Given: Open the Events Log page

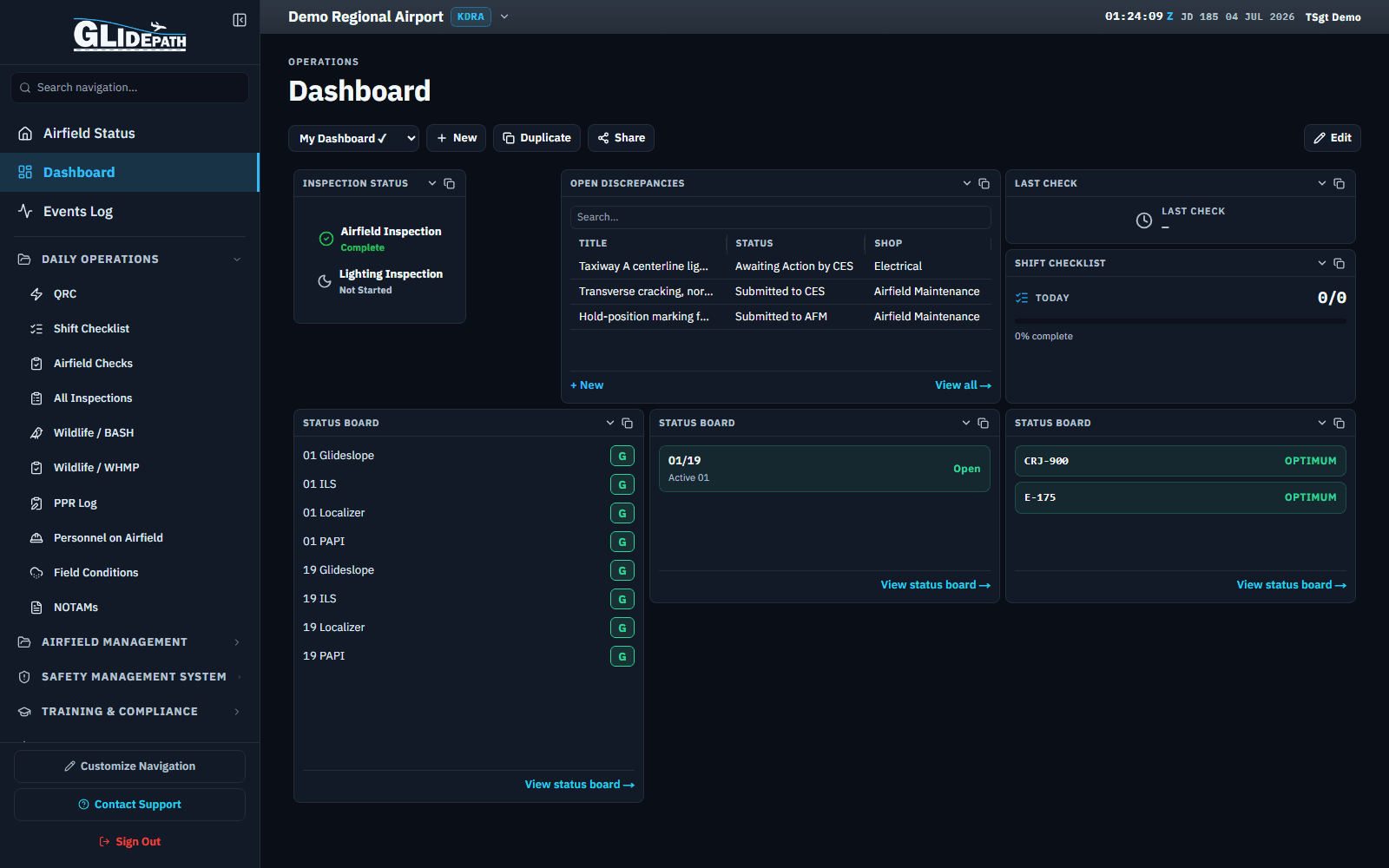Looking at the screenshot, I should 129,211.
